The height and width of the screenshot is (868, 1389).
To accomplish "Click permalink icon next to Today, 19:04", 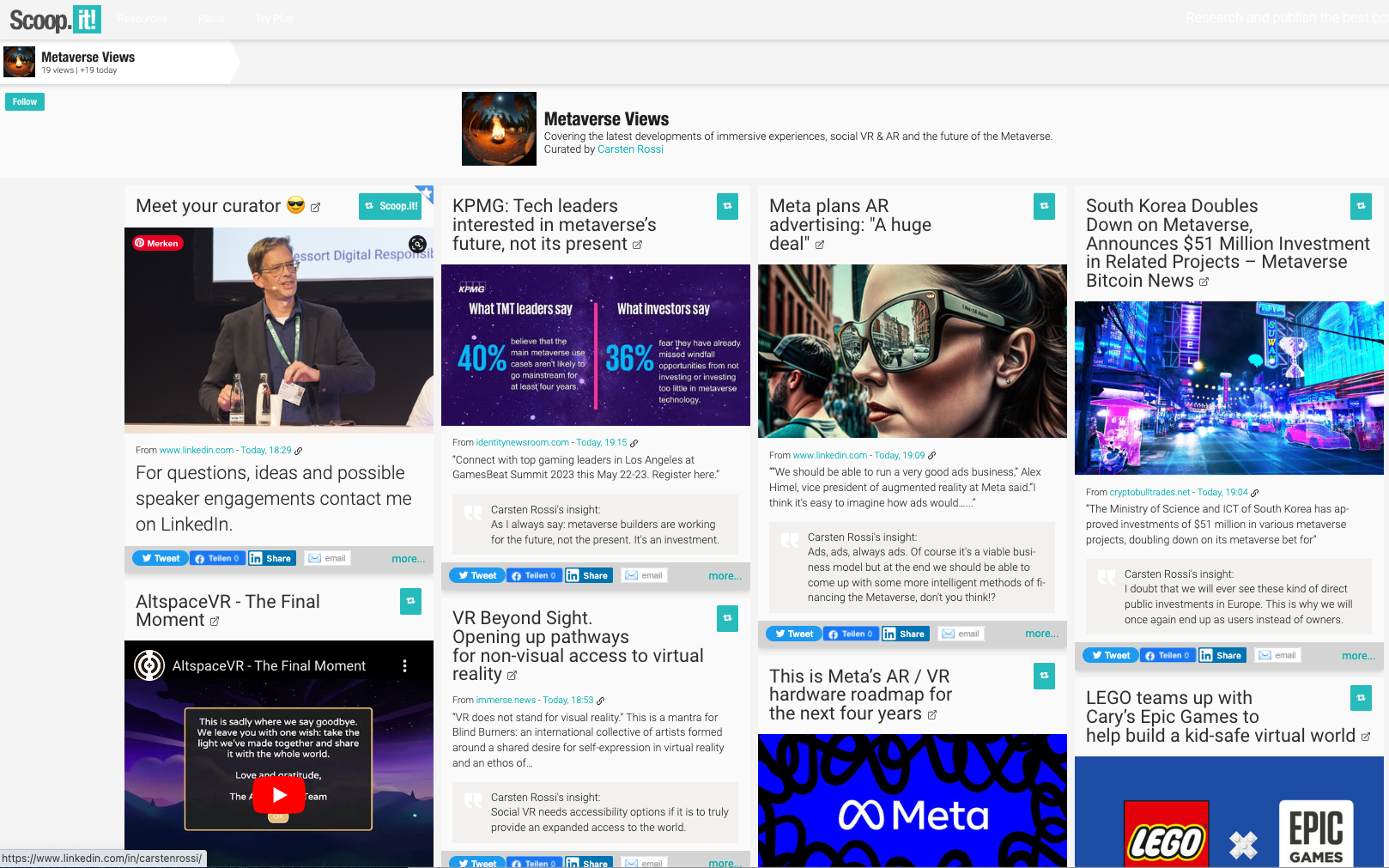I will (x=1254, y=494).
